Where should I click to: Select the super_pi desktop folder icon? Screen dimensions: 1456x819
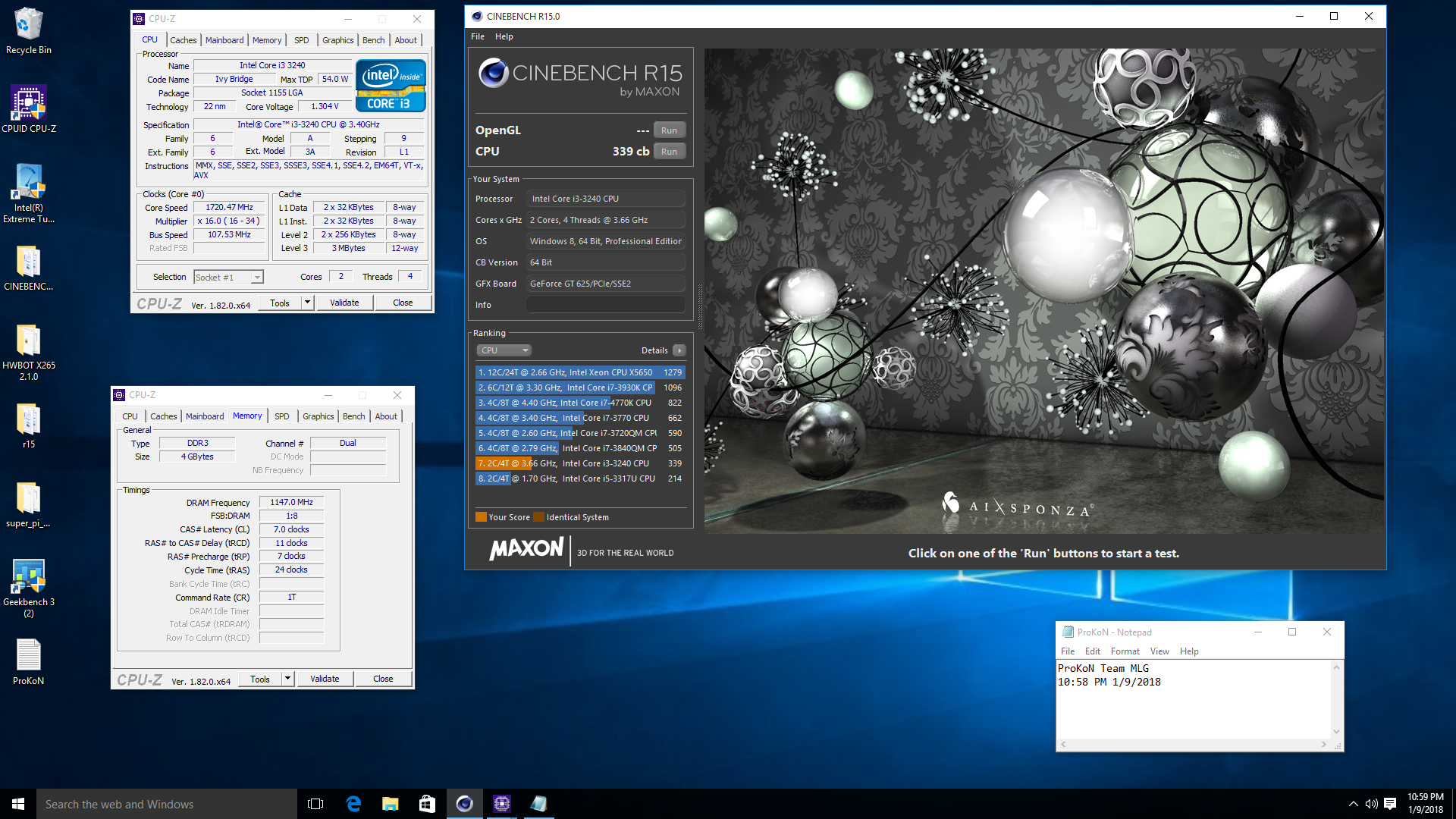(29, 505)
